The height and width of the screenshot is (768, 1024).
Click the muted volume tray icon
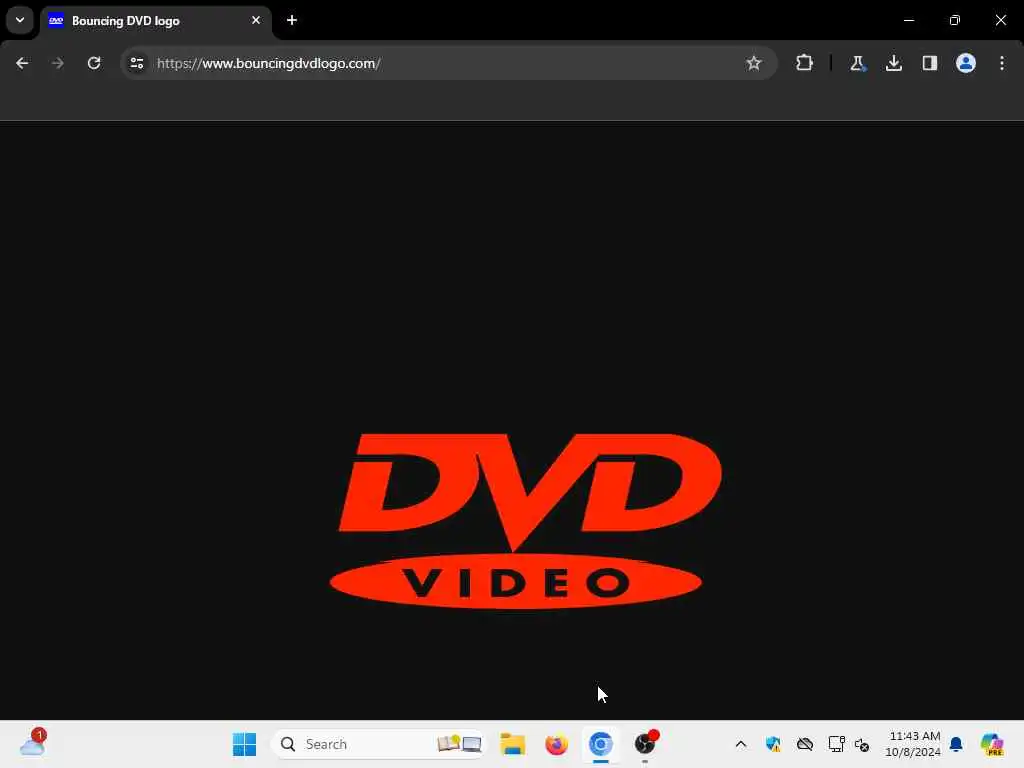[862, 744]
